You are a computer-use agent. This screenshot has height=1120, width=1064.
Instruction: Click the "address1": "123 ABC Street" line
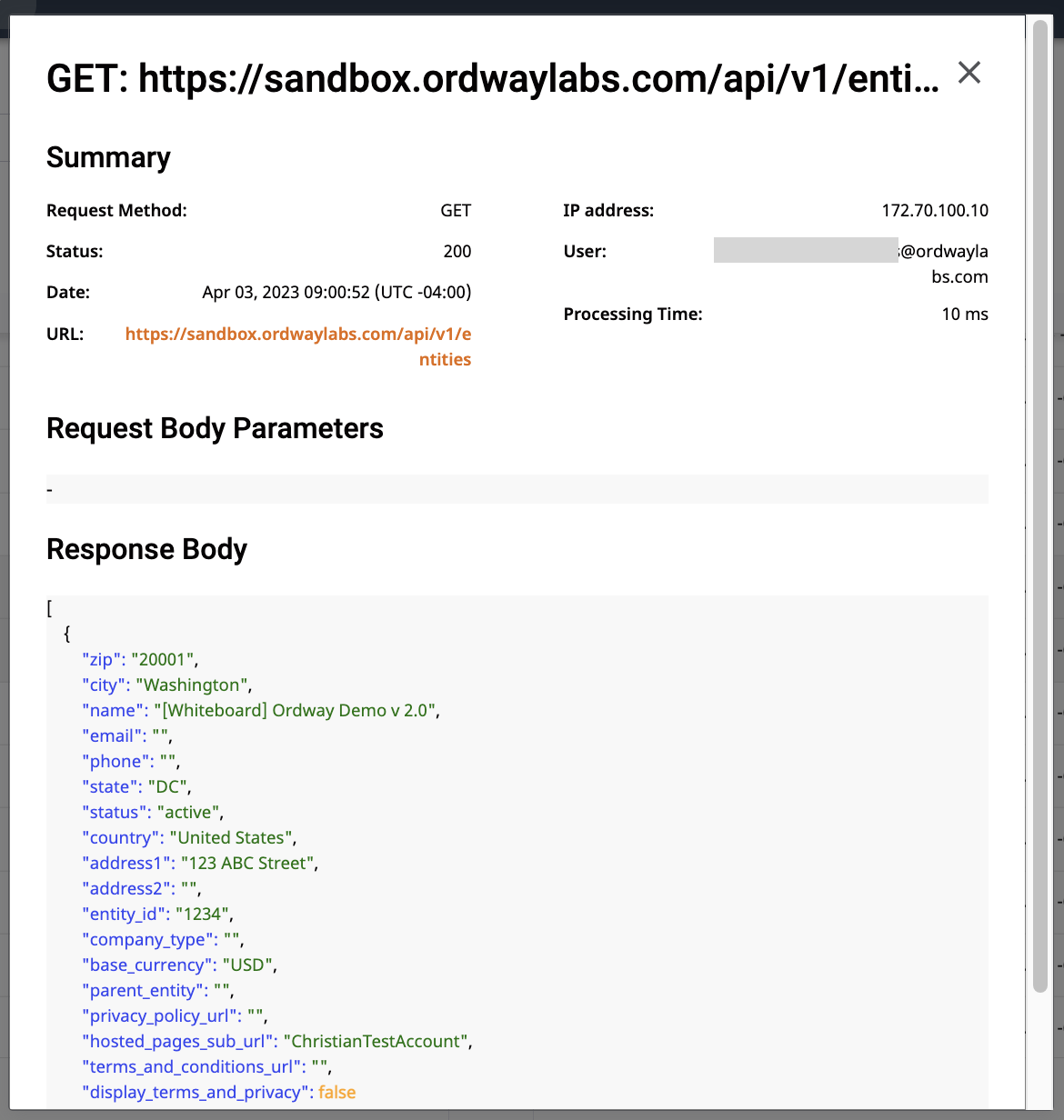click(x=200, y=863)
